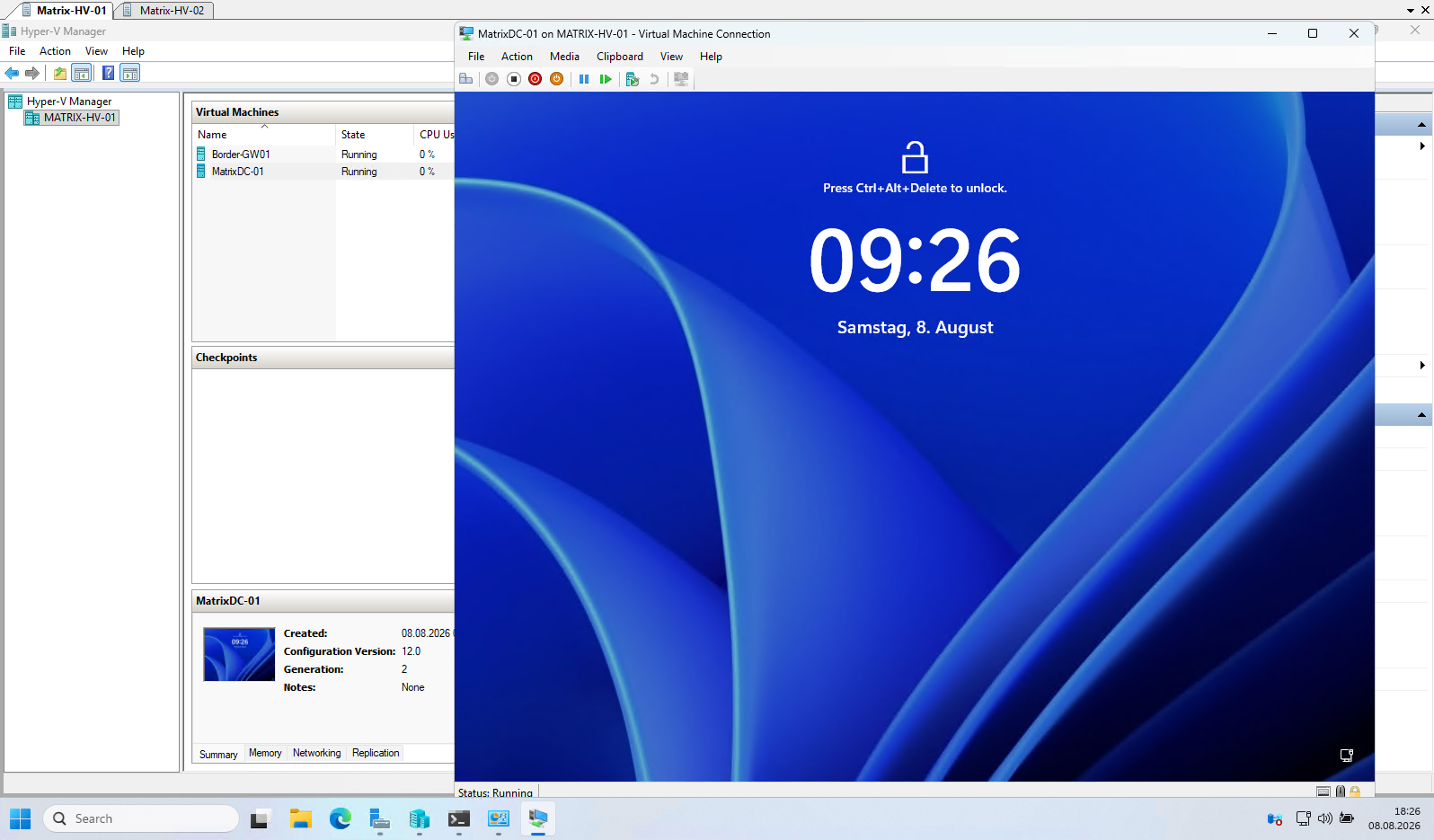
Task: Click the lock icon above the unlock prompt
Action: click(x=915, y=157)
